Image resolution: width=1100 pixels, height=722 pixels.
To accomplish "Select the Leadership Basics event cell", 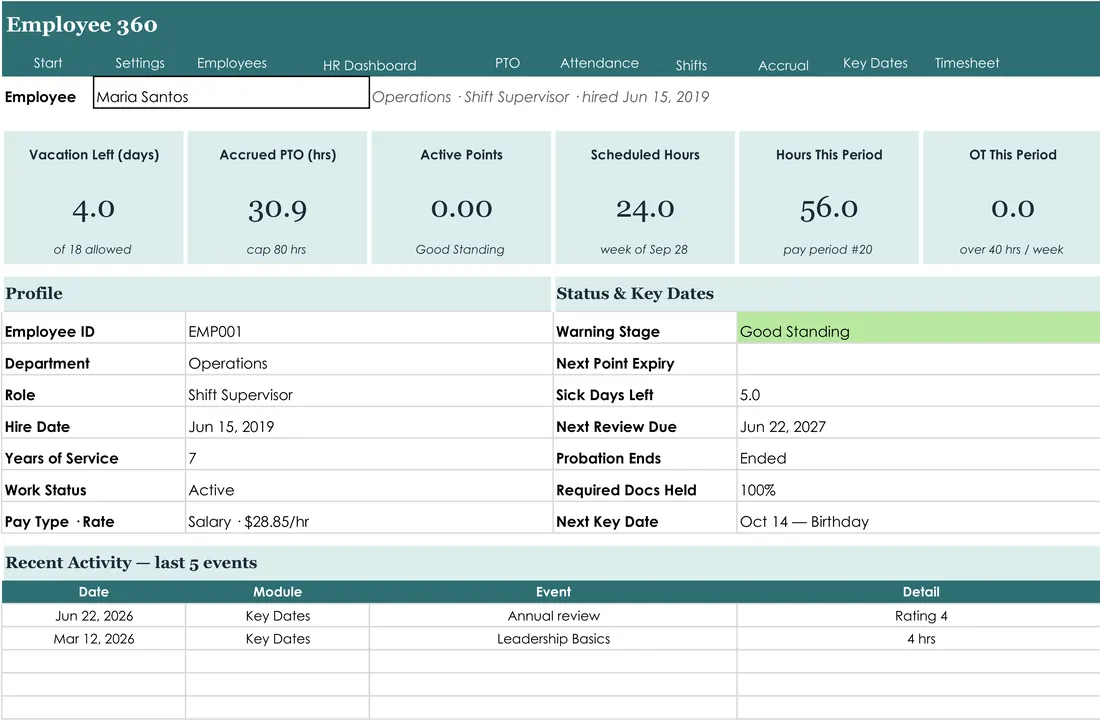I will click(553, 639).
